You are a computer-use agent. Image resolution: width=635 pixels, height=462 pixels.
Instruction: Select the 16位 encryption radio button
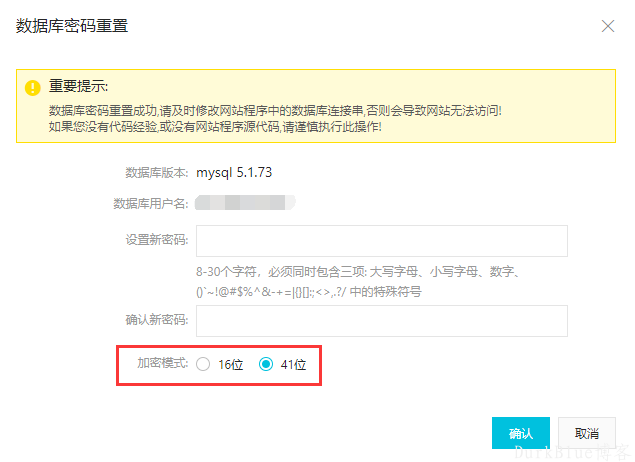pyautogui.click(x=203, y=364)
